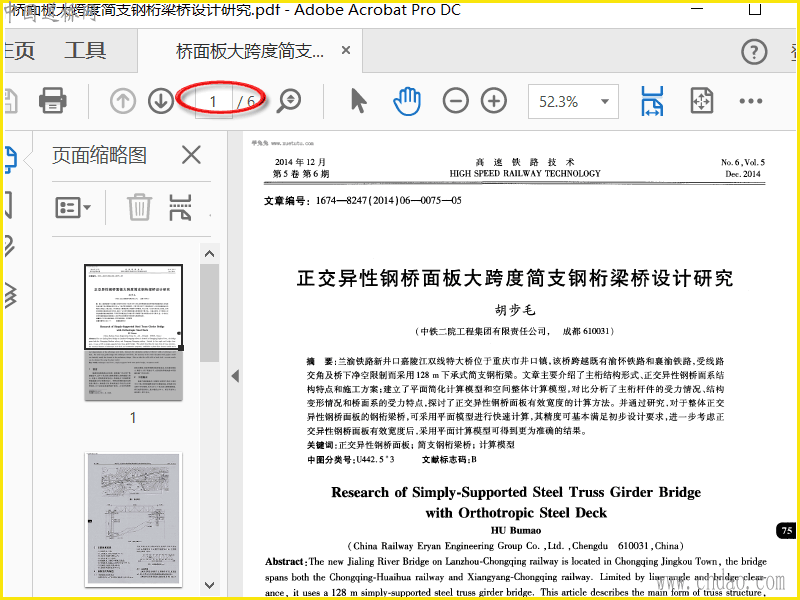The image size is (800, 600).
Task: Click the page 75 marker badge
Action: pos(786,531)
